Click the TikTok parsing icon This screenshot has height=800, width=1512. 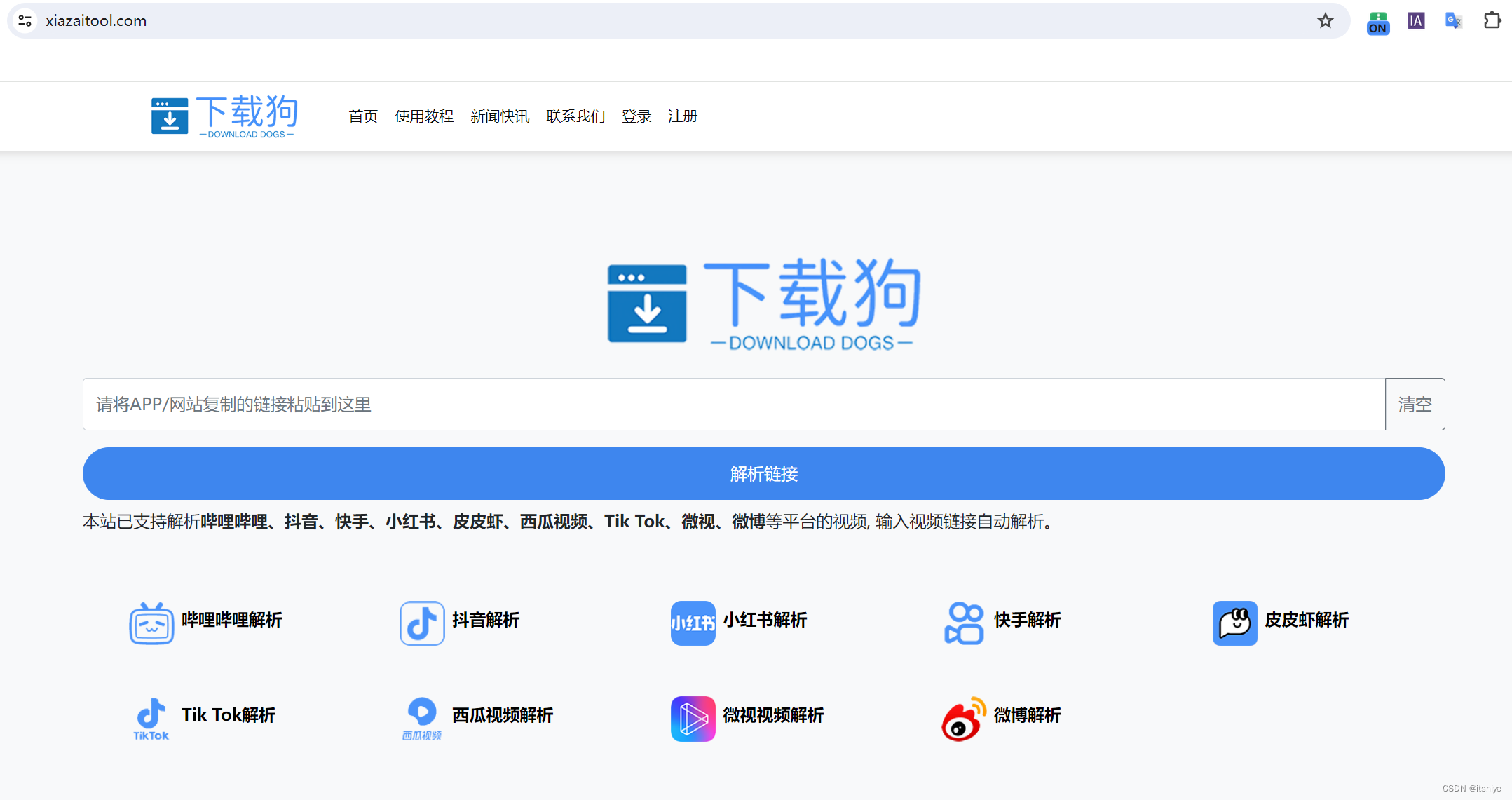(x=151, y=718)
